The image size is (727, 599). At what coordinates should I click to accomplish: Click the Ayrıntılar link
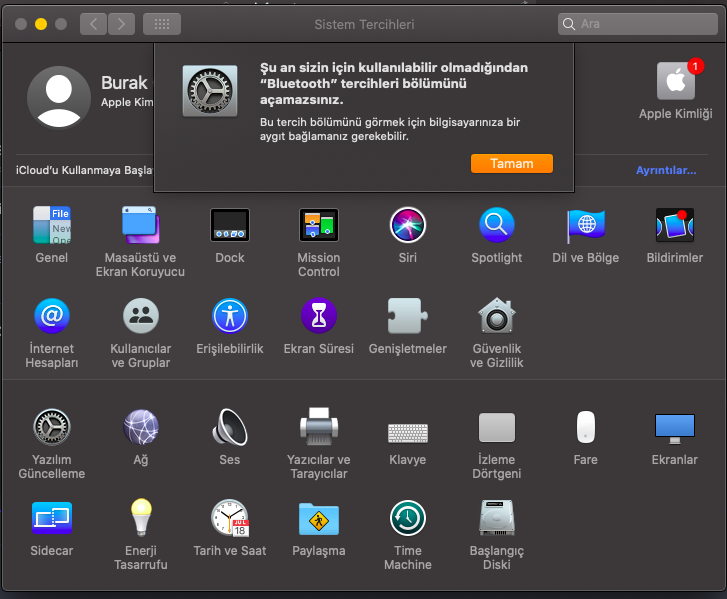click(665, 170)
